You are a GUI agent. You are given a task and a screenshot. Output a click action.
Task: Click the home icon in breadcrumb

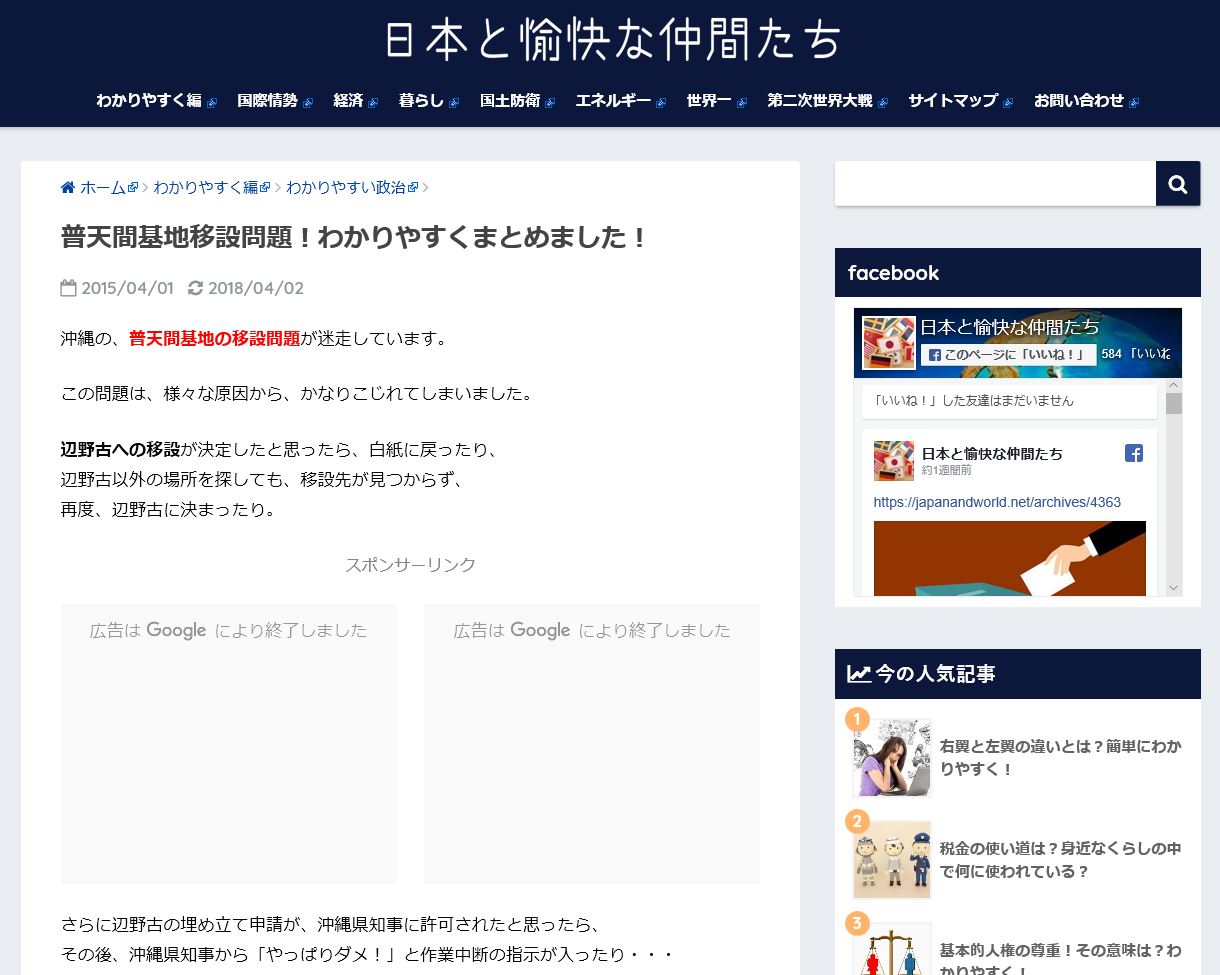pos(68,188)
